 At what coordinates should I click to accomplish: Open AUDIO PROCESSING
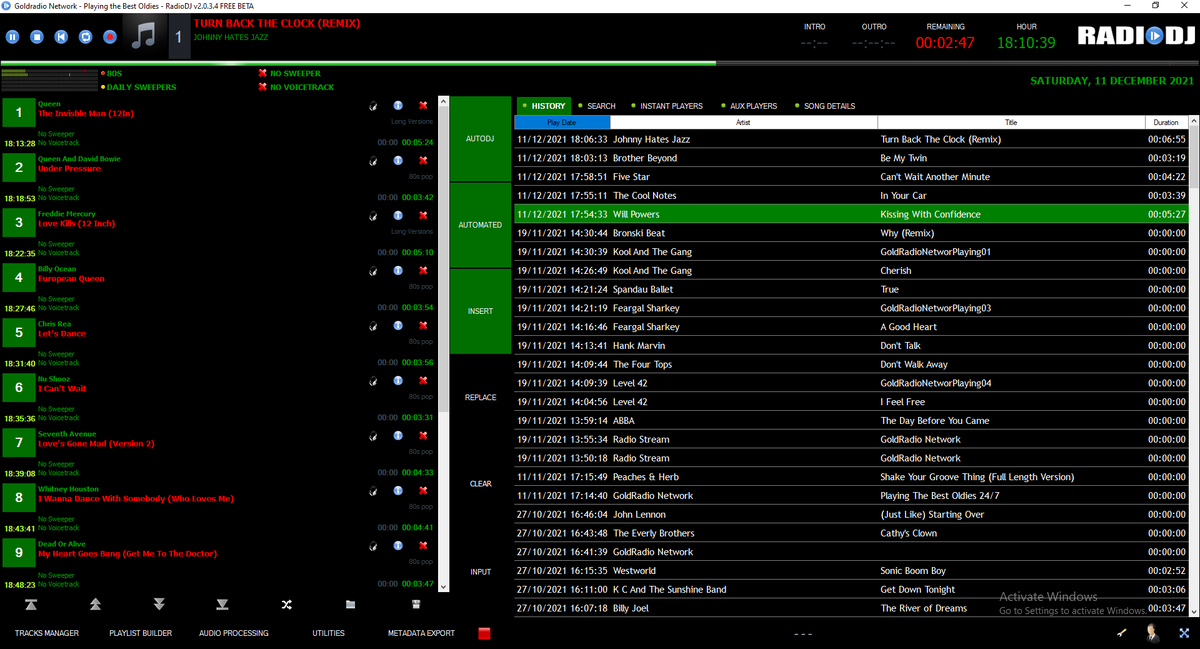234,633
